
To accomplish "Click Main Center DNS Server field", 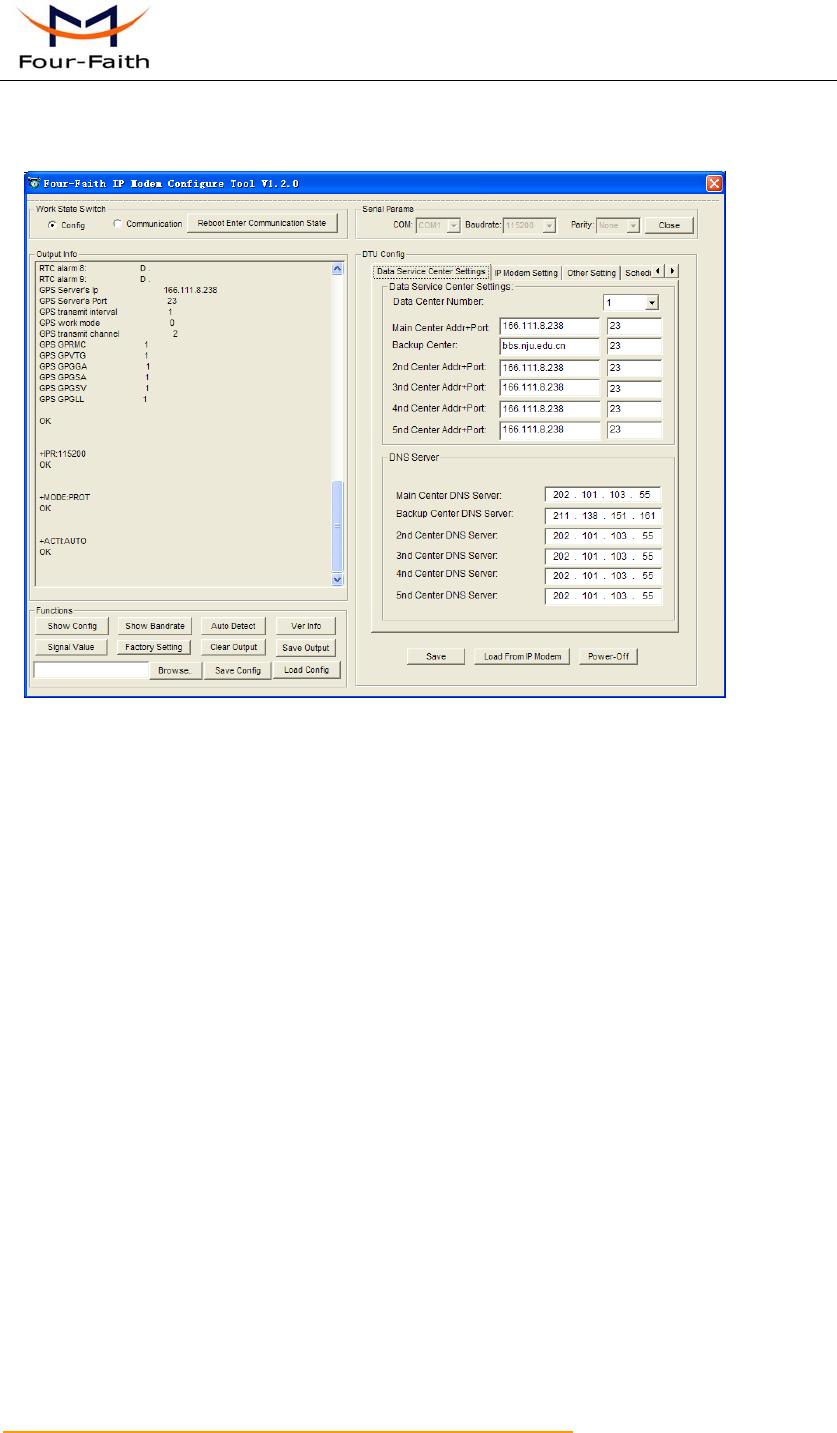I will pos(603,495).
